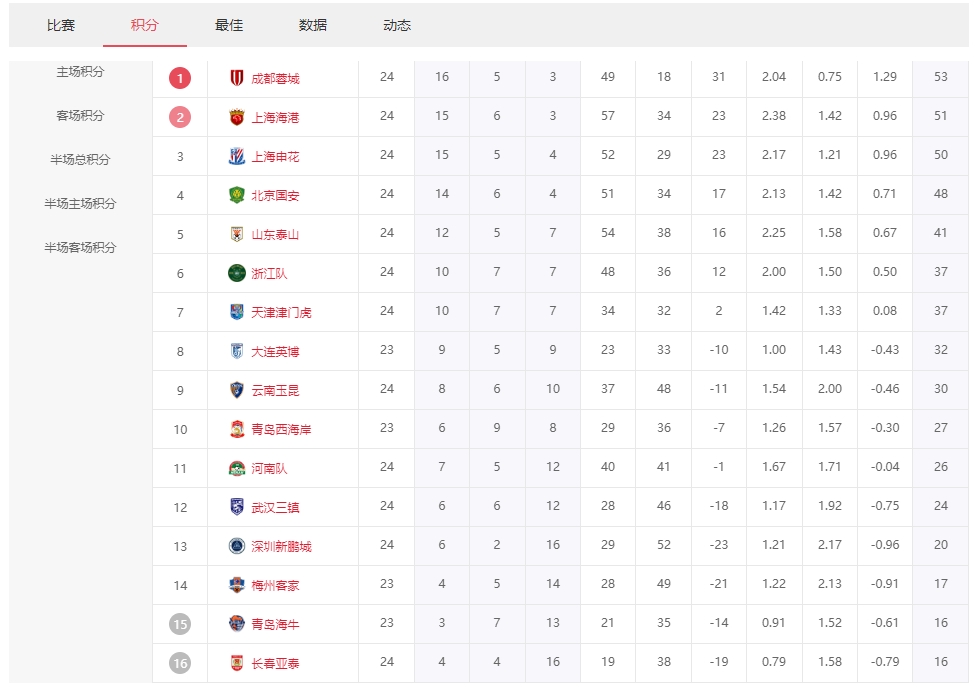This screenshot has height=687, width=975.
Task: Click the Changchun Yatai (长春亚泰) crest icon
Action: tap(237, 663)
